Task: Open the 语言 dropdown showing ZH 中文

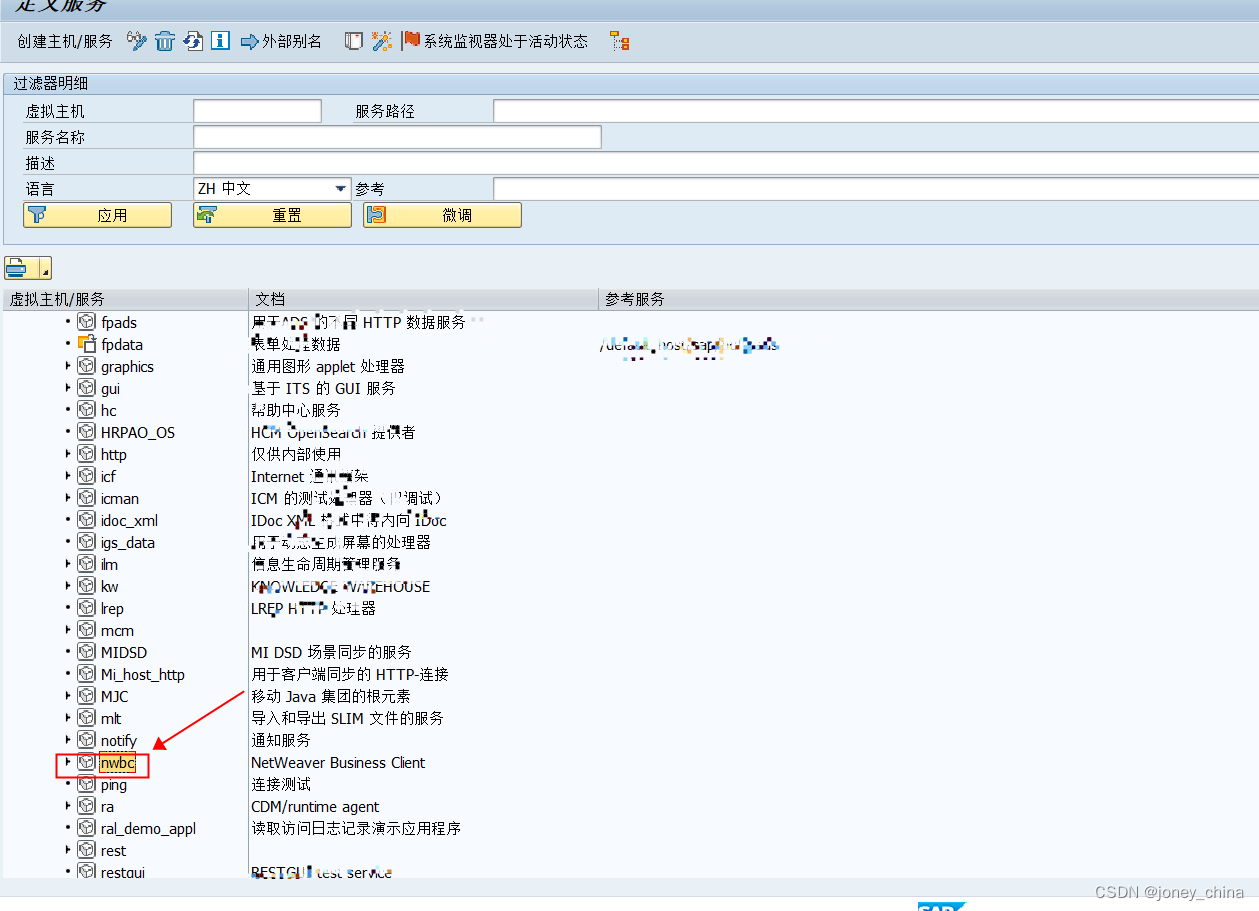Action: 338,188
